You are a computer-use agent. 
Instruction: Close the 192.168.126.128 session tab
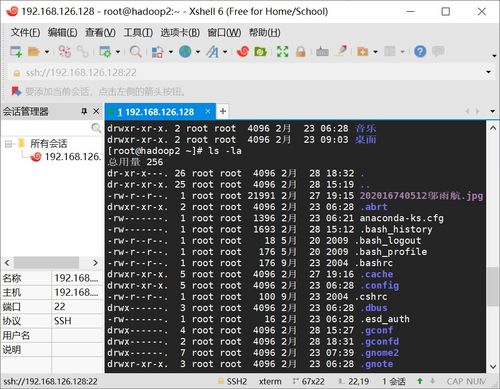point(208,111)
